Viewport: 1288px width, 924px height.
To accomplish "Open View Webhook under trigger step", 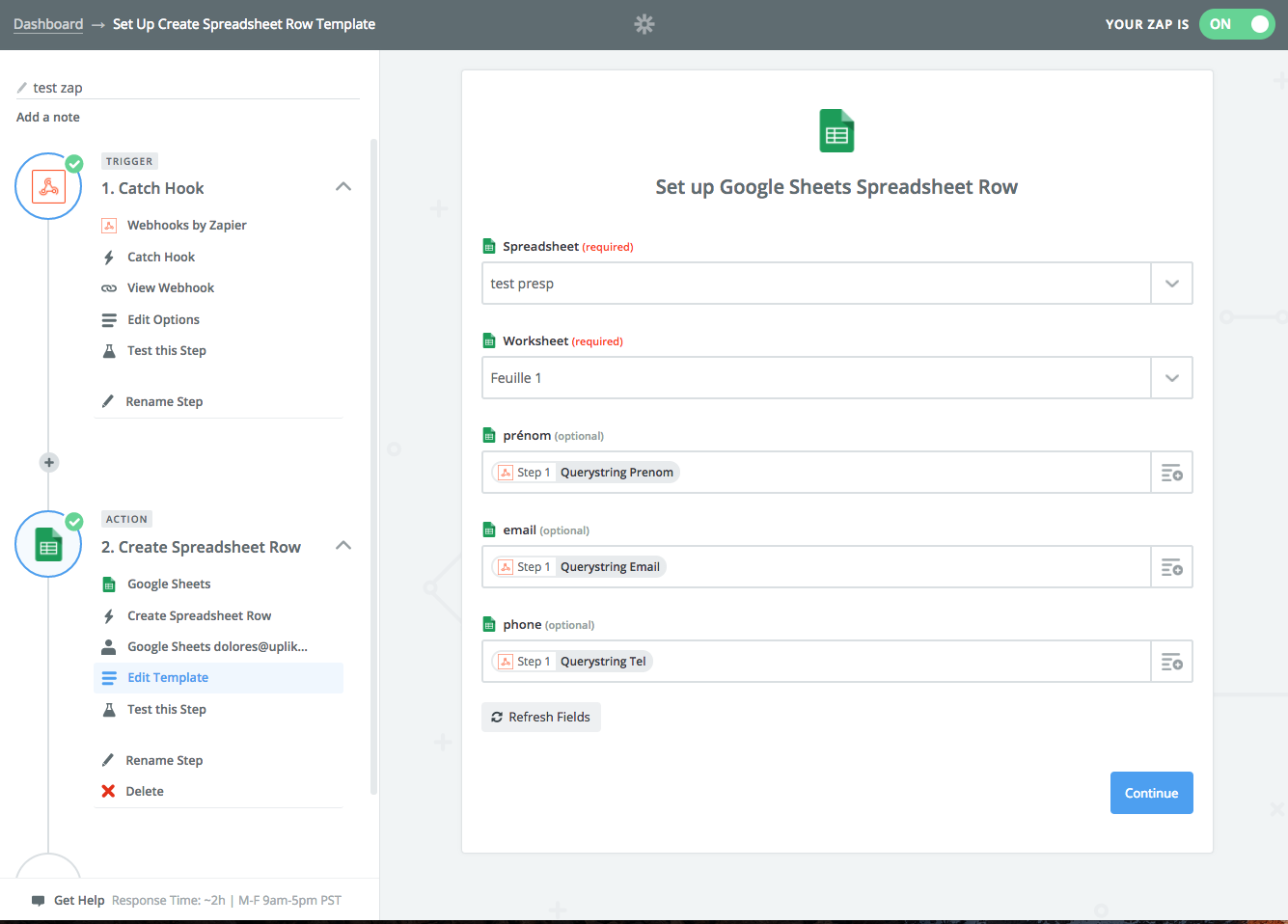I will click(171, 287).
